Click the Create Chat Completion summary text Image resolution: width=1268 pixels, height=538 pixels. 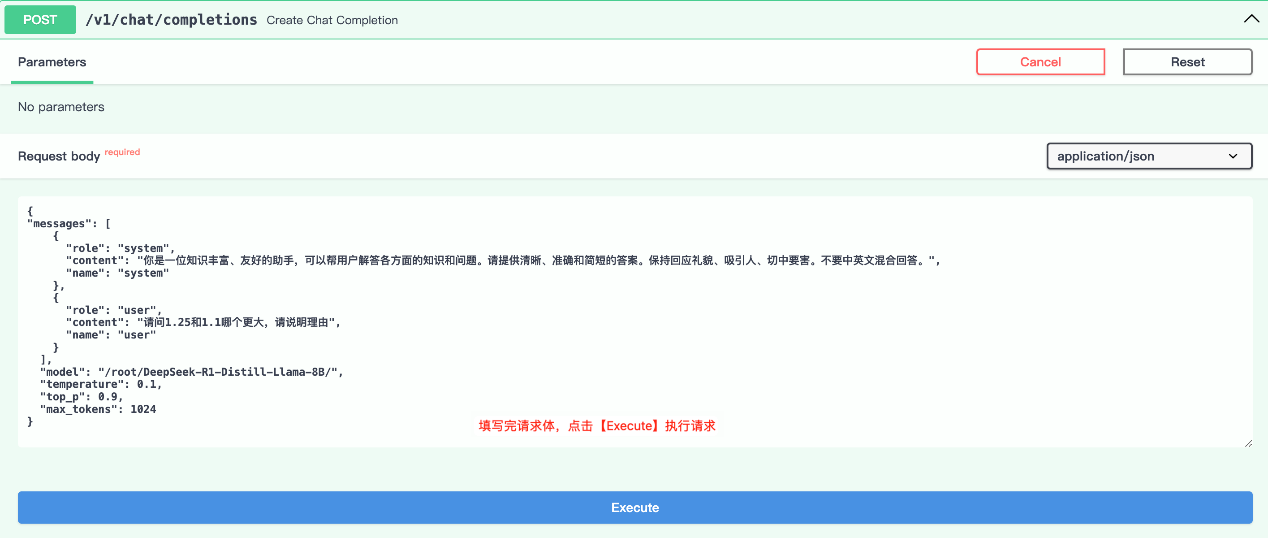coord(332,20)
